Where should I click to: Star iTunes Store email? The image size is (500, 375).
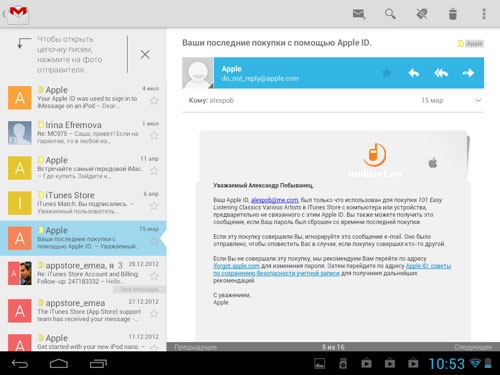pos(154,206)
